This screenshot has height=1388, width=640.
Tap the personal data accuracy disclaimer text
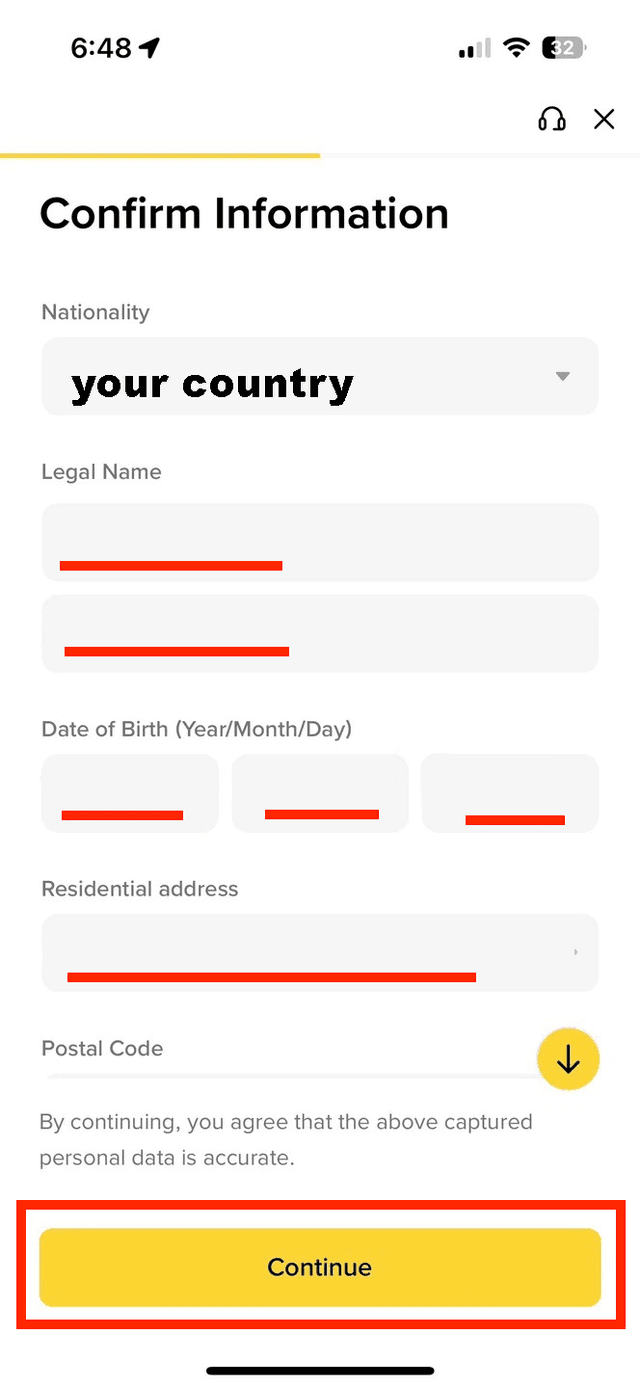[285, 1139]
